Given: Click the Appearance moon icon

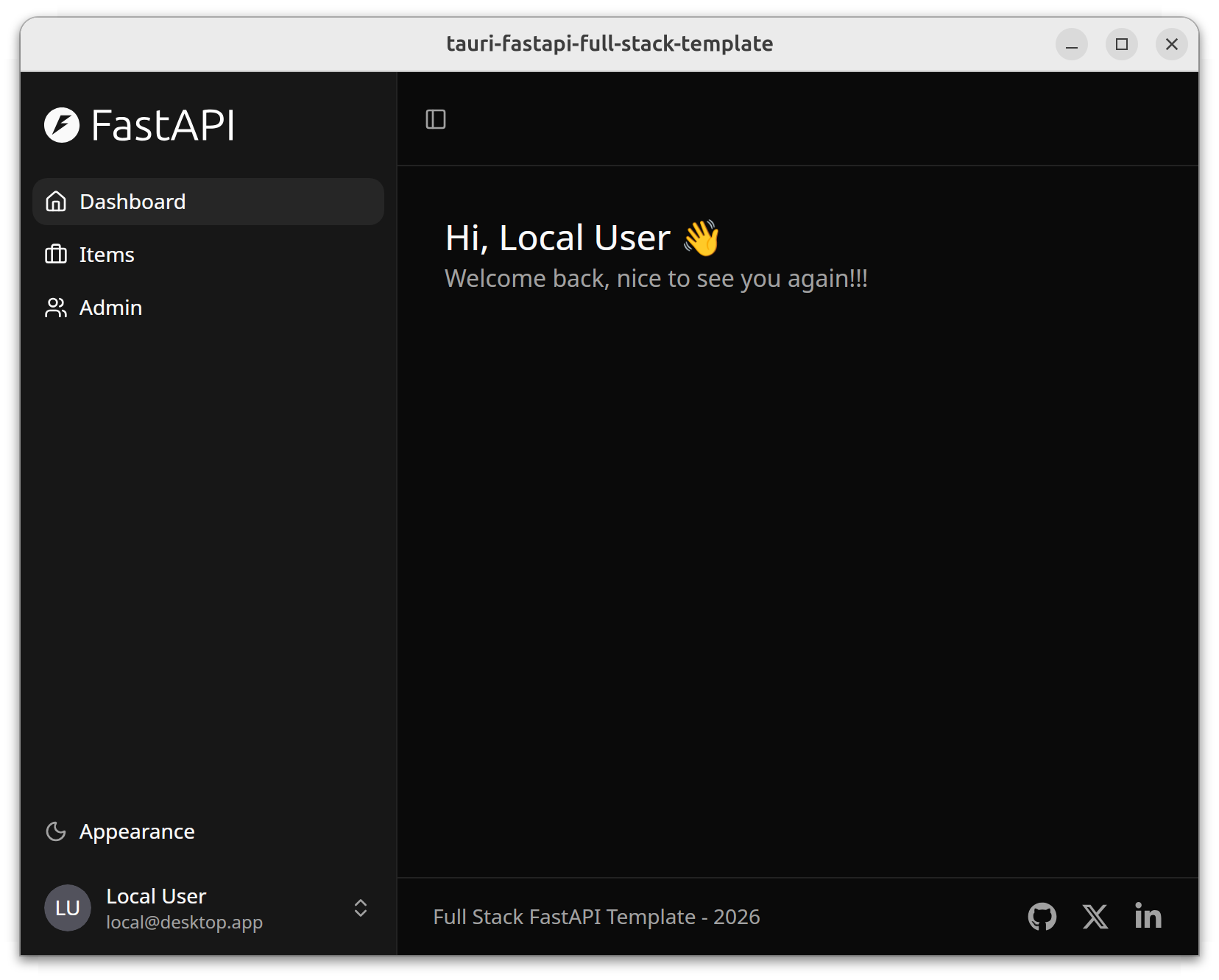Looking at the screenshot, I should [56, 831].
